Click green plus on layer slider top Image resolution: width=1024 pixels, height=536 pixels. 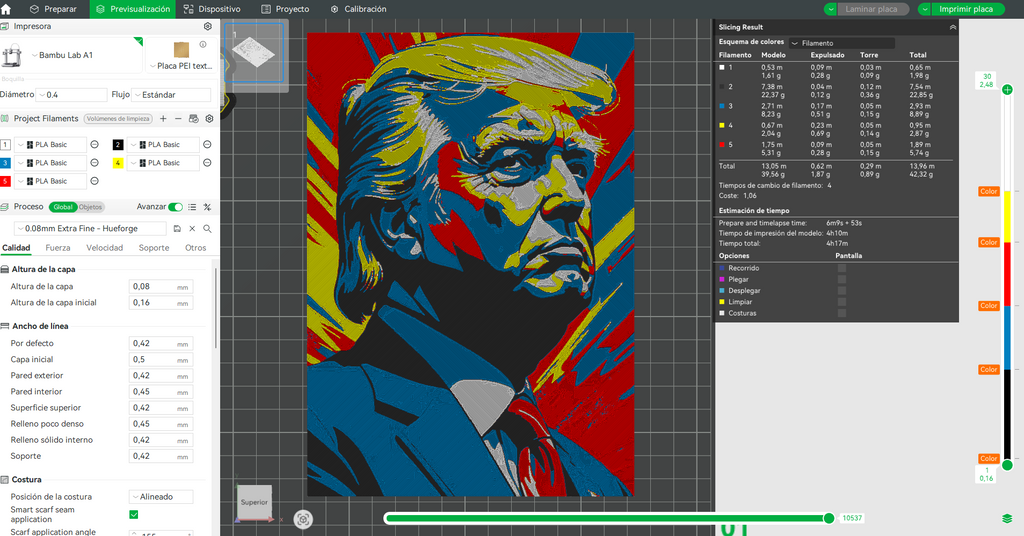pyautogui.click(x=1007, y=89)
